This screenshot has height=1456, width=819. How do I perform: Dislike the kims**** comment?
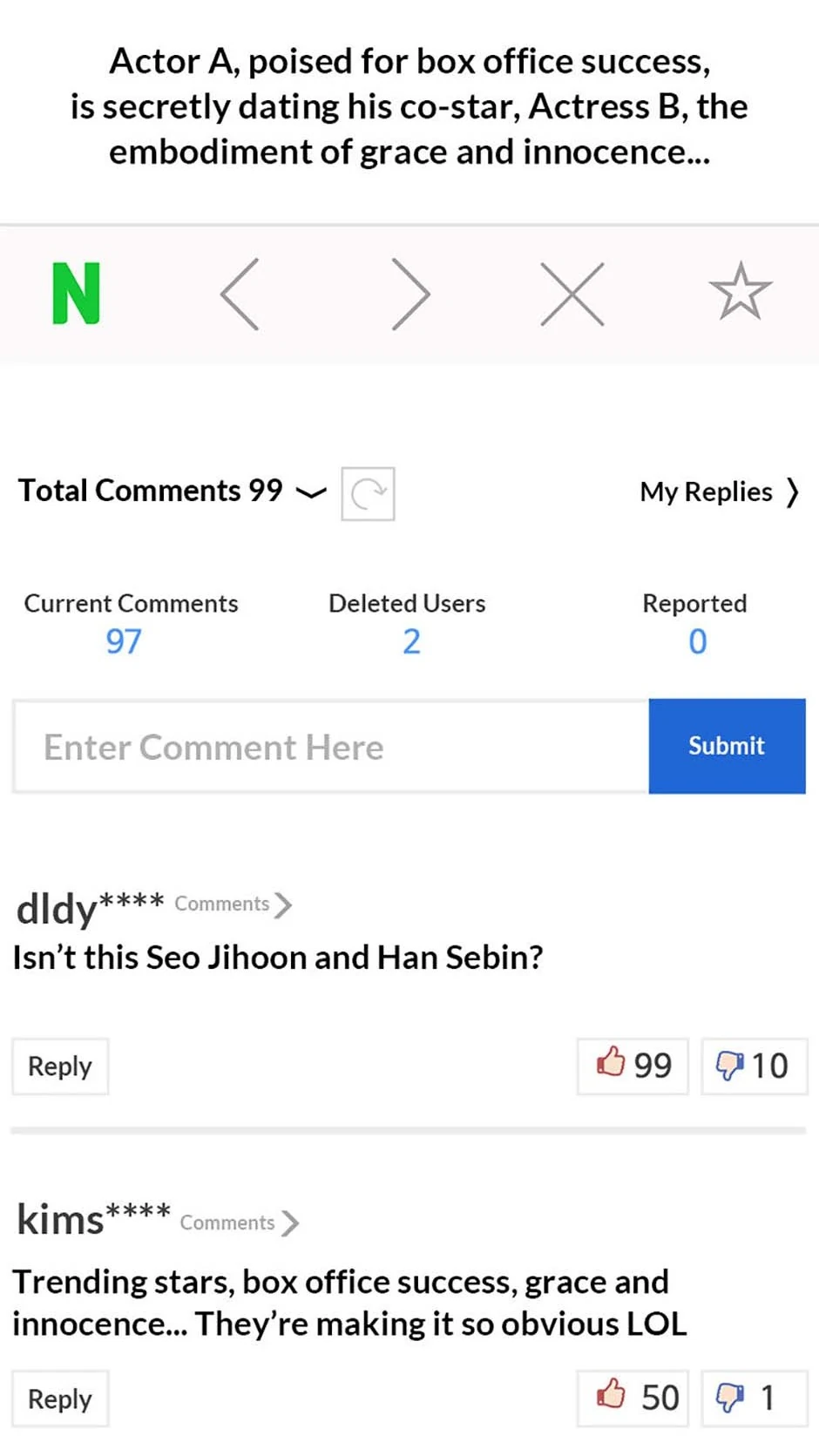pos(753,1398)
